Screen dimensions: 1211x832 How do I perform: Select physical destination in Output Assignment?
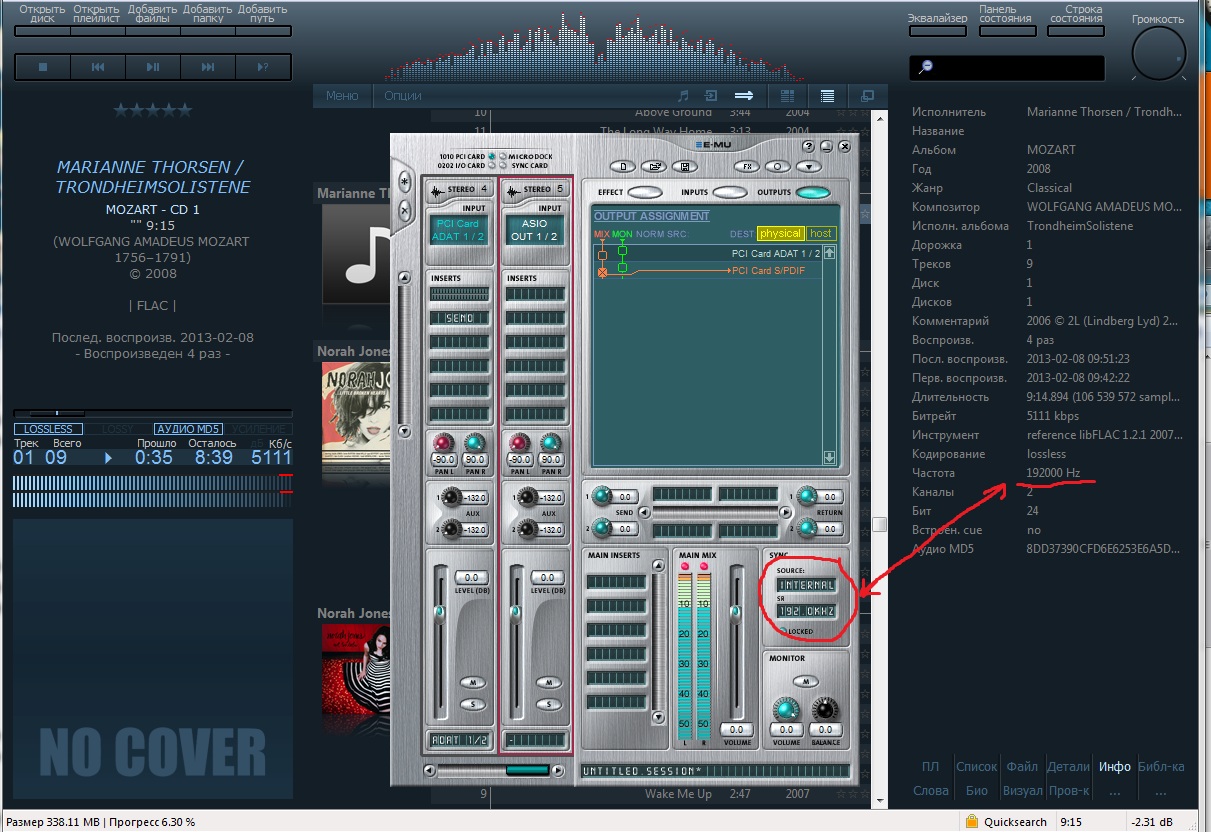780,233
